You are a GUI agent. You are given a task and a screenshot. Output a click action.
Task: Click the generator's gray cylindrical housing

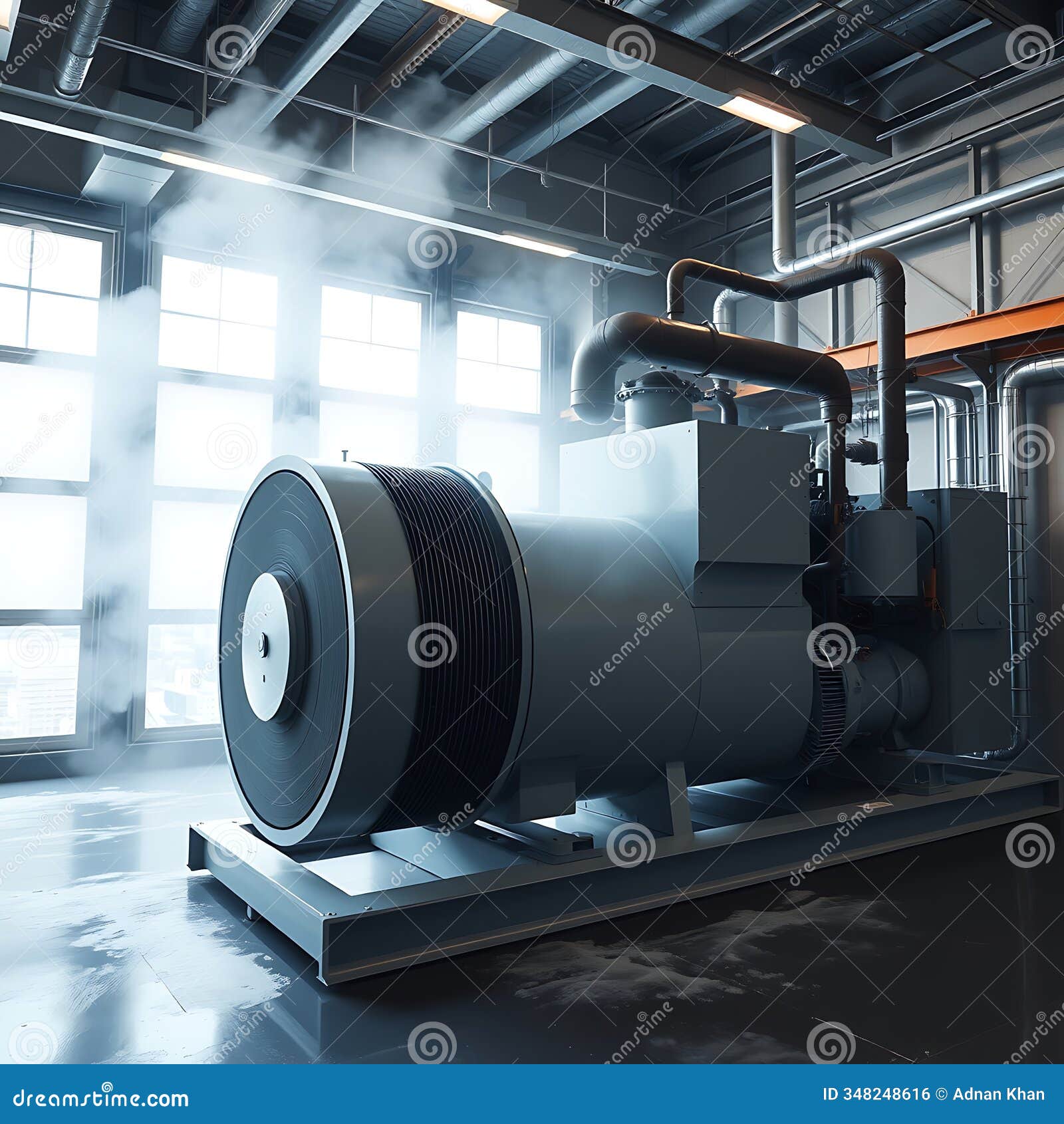pyautogui.click(x=632, y=665)
